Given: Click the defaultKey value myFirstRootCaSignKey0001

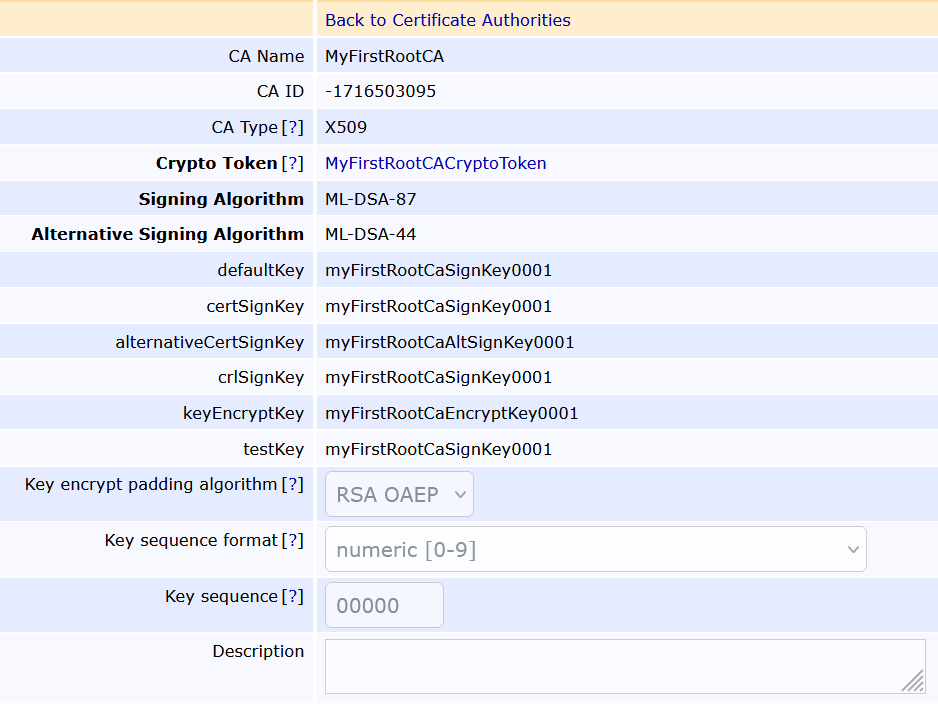Looking at the screenshot, I should pyautogui.click(x=436, y=270).
